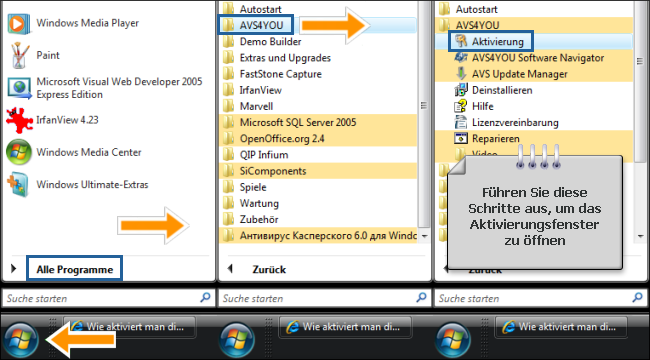Launch AVS Update Manager
This screenshot has height=360, width=650.
[x=533, y=74]
